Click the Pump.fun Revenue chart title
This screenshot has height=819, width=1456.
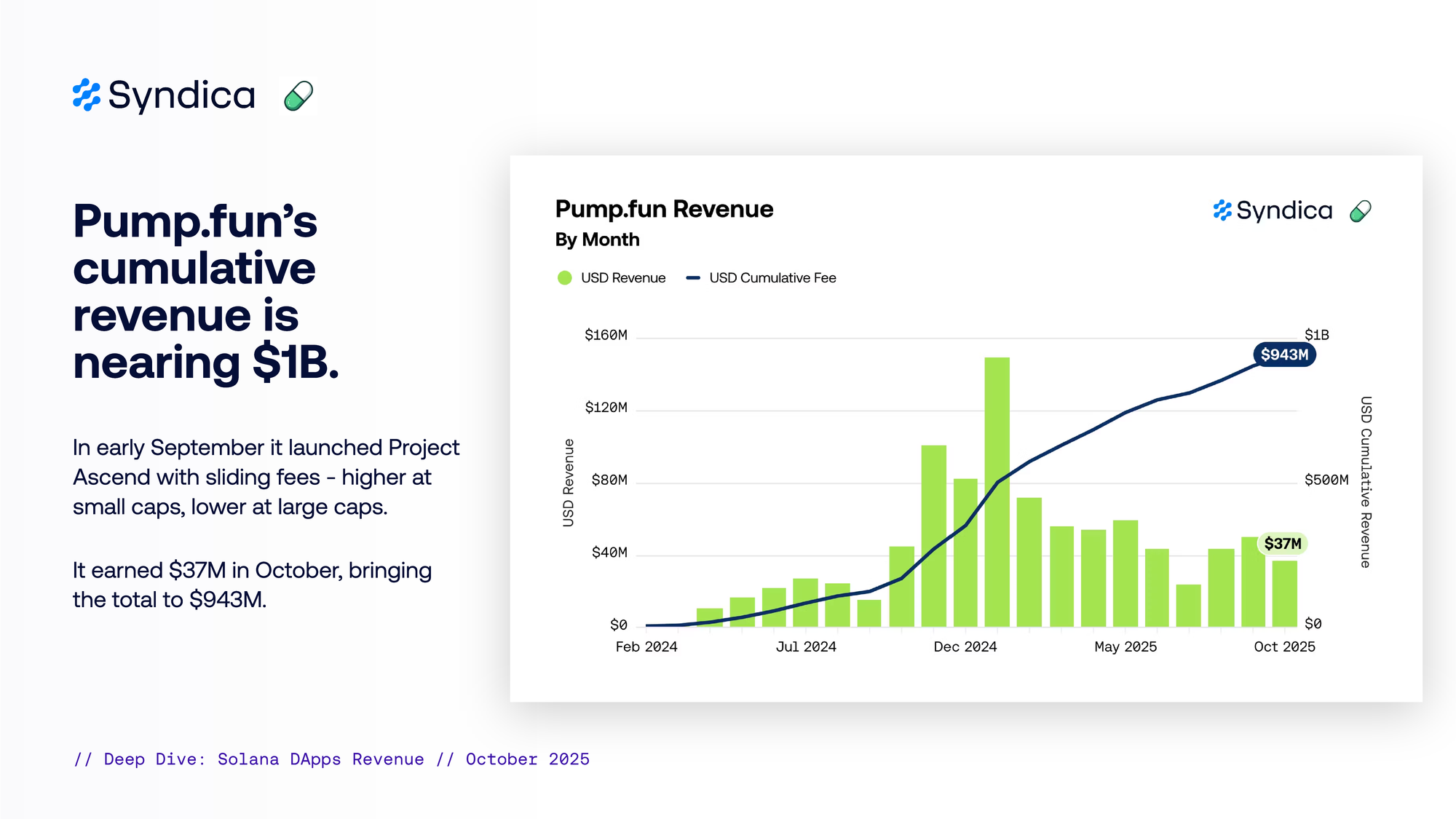point(663,209)
